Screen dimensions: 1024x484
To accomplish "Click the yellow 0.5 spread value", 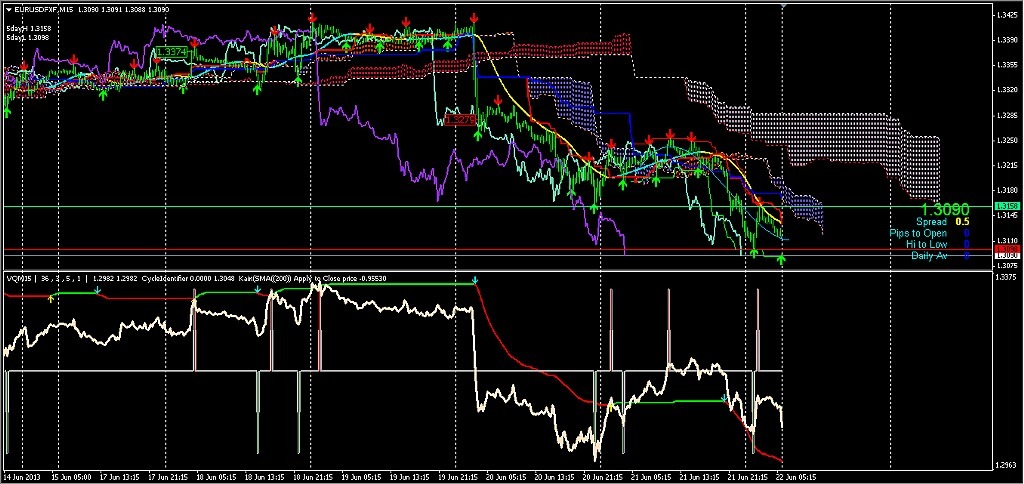I will 963,222.
